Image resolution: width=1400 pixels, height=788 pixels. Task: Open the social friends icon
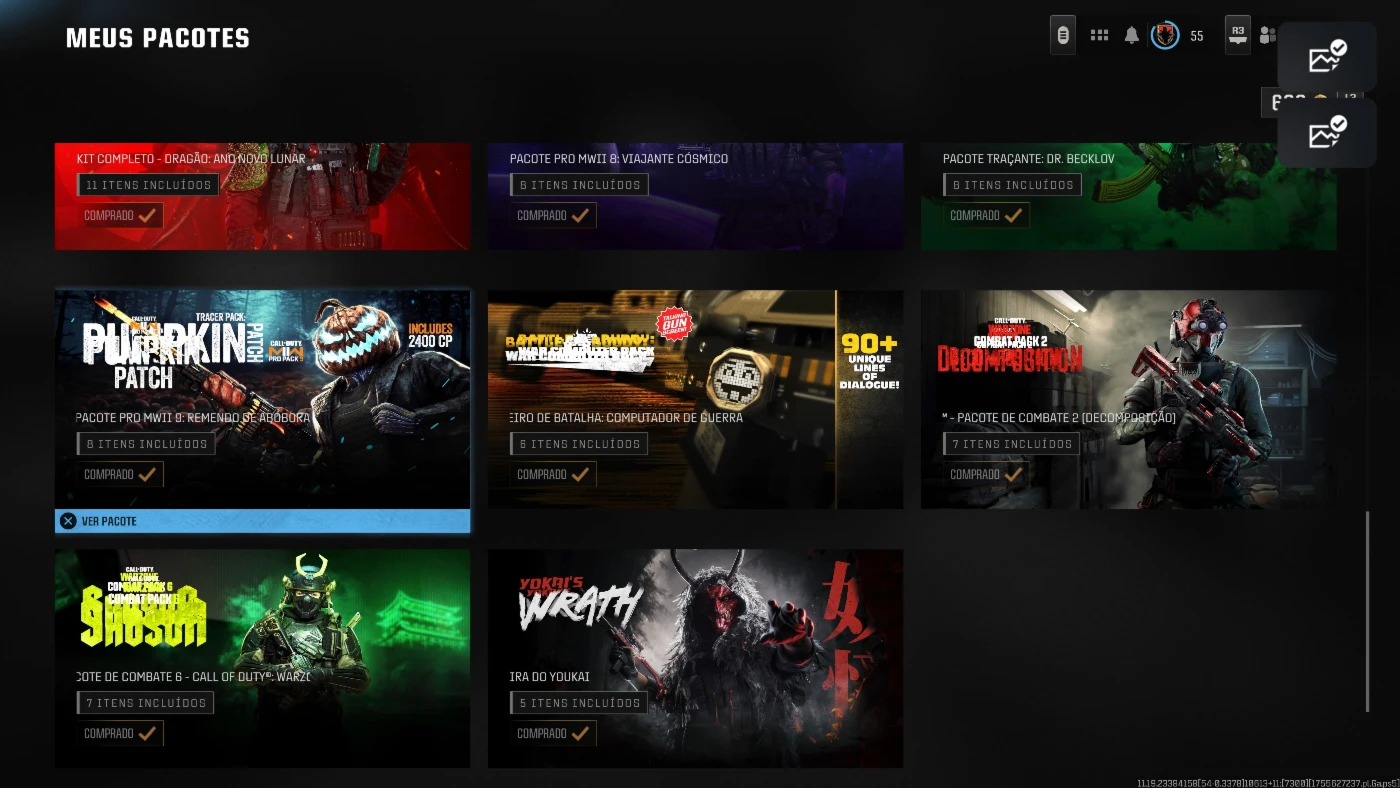[1268, 36]
